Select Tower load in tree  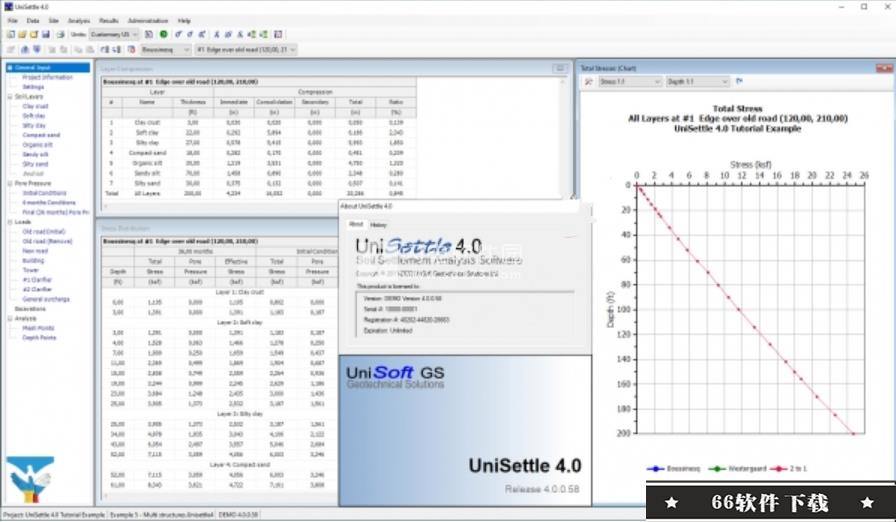31,270
